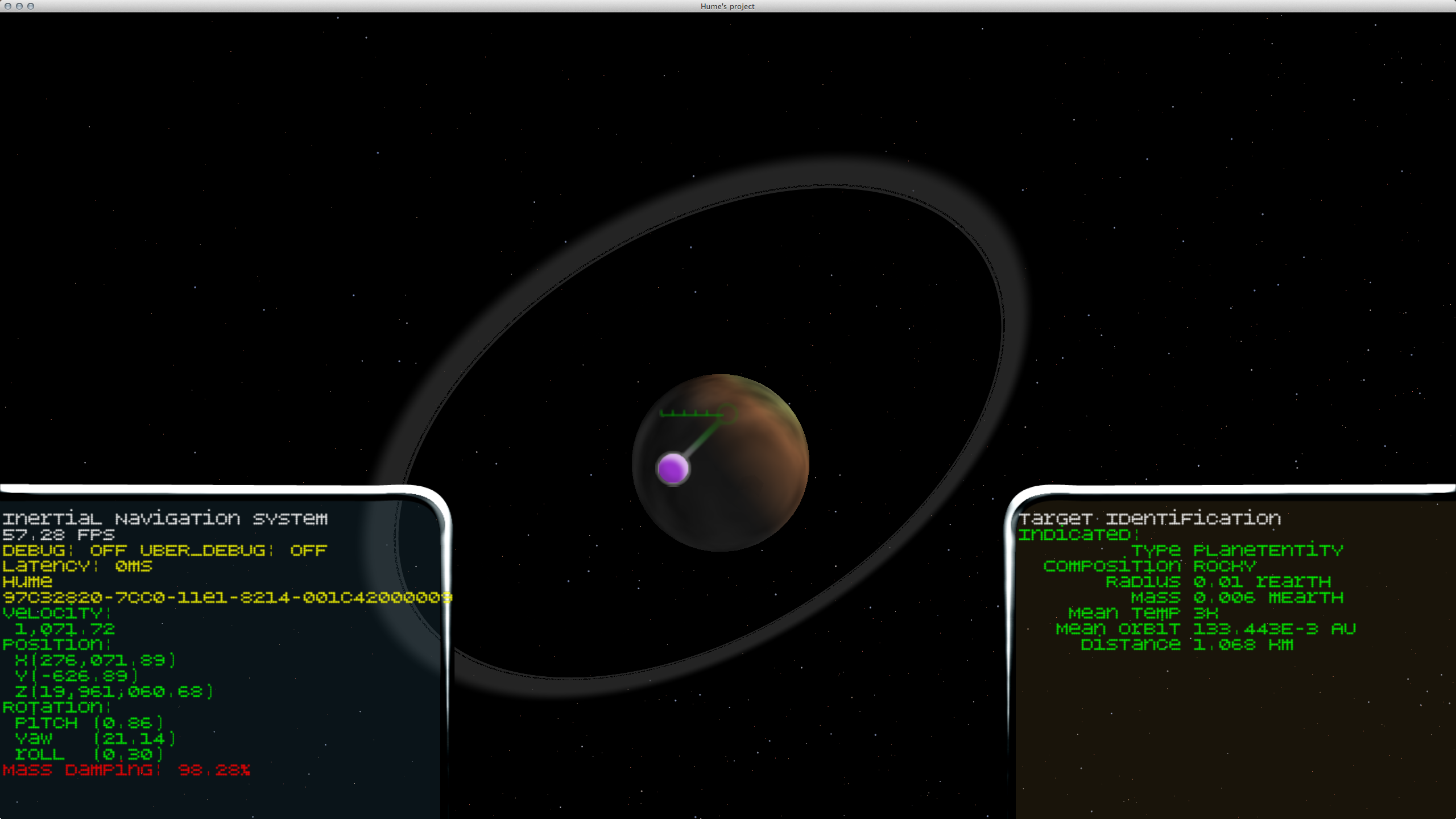Viewport: 1456px width, 819px height.
Task: Click the 'DEBUG: OFF' status text
Action: click(x=64, y=551)
